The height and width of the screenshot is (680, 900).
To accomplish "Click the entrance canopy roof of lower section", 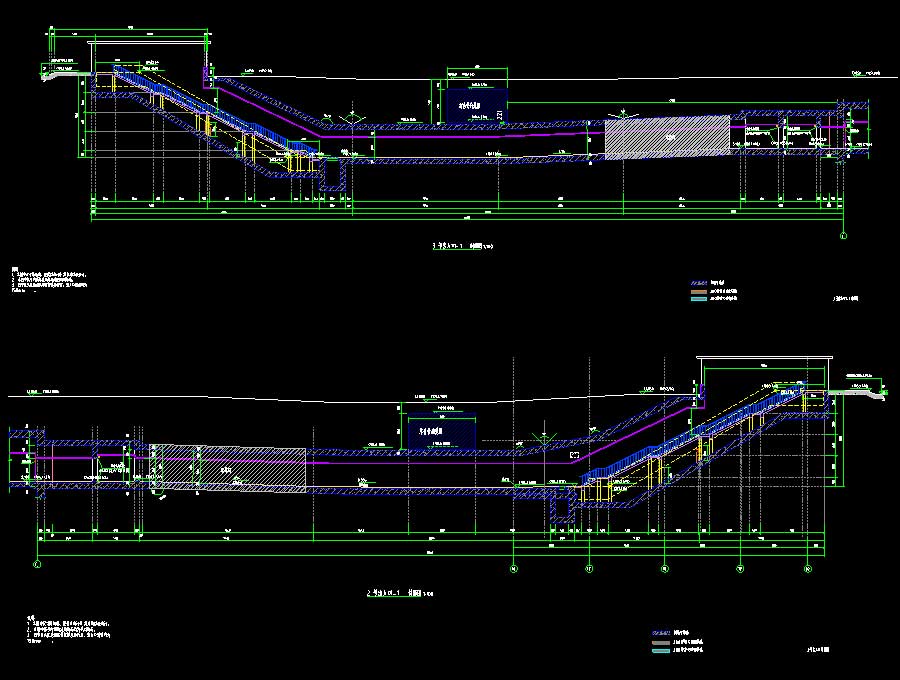I will tap(764, 358).
